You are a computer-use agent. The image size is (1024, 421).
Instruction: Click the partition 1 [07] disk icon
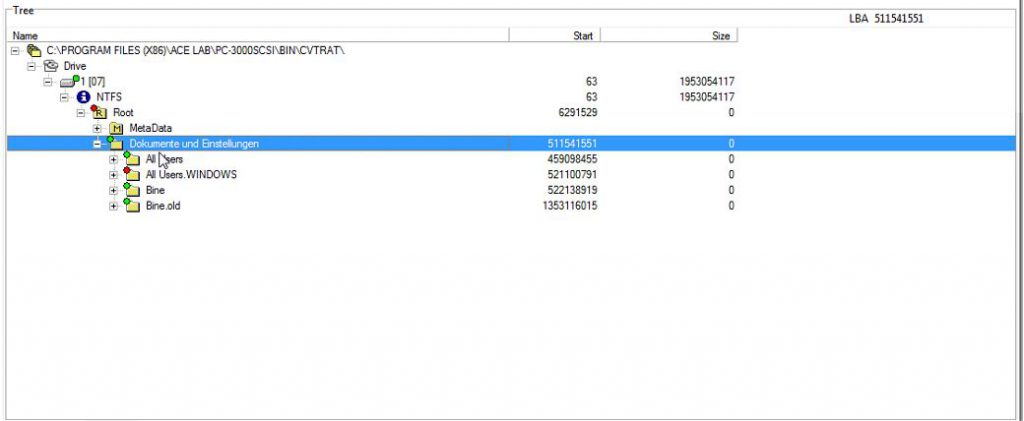68,81
